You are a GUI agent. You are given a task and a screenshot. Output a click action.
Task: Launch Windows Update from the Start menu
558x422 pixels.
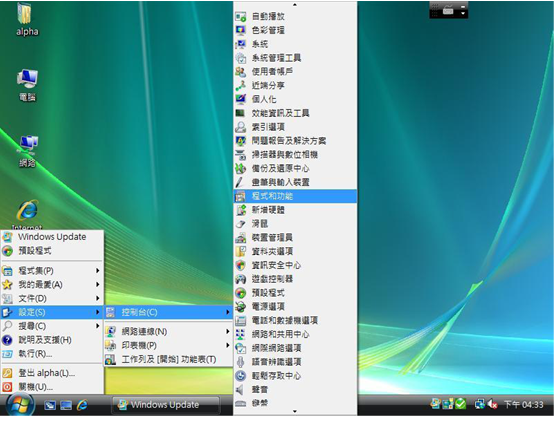52,237
